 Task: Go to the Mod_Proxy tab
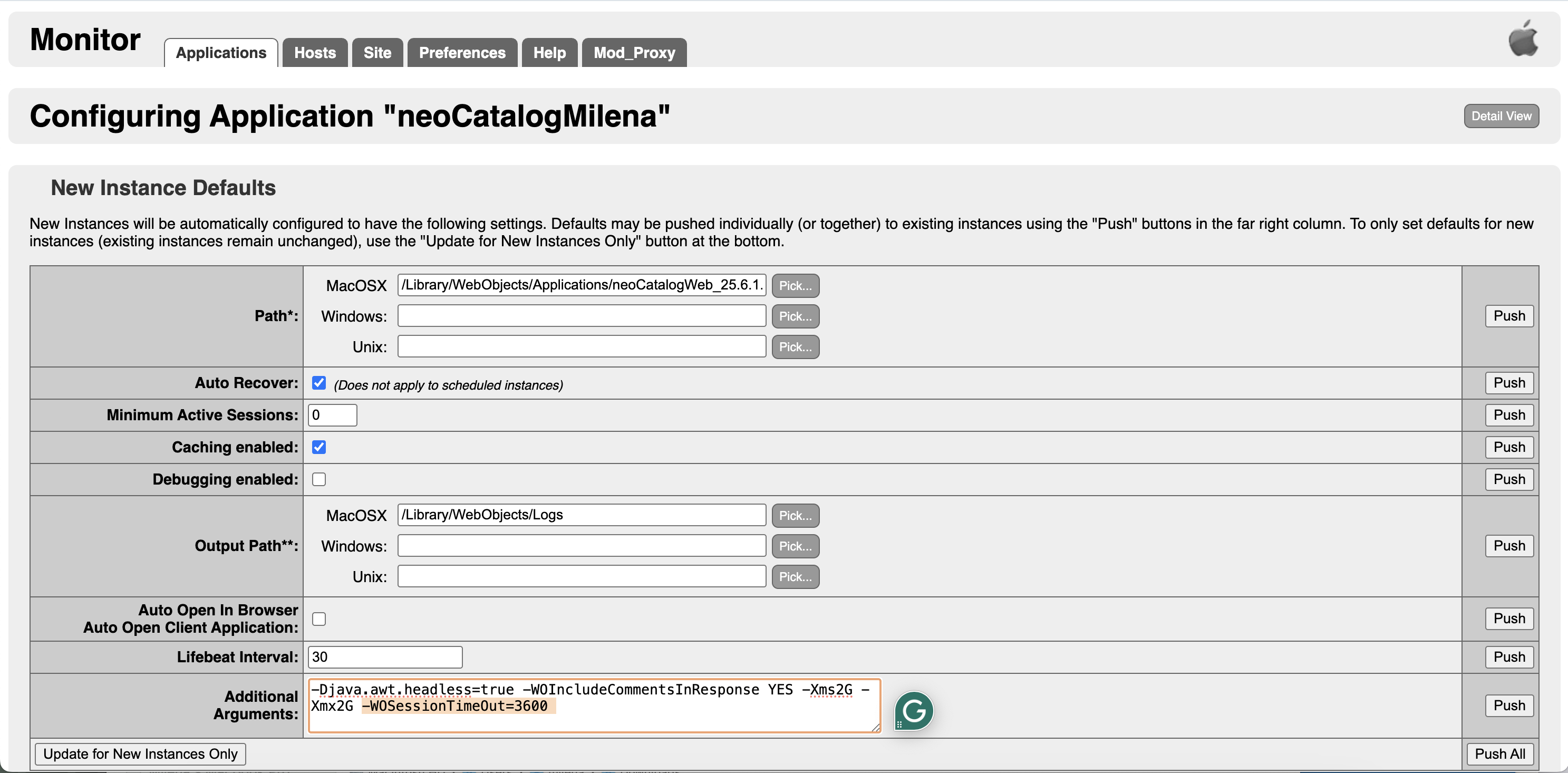[x=634, y=53]
